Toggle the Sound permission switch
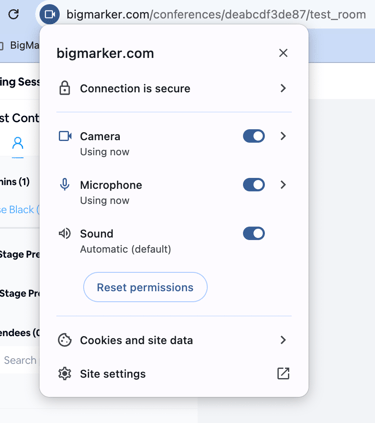The width and height of the screenshot is (375, 423). [254, 233]
